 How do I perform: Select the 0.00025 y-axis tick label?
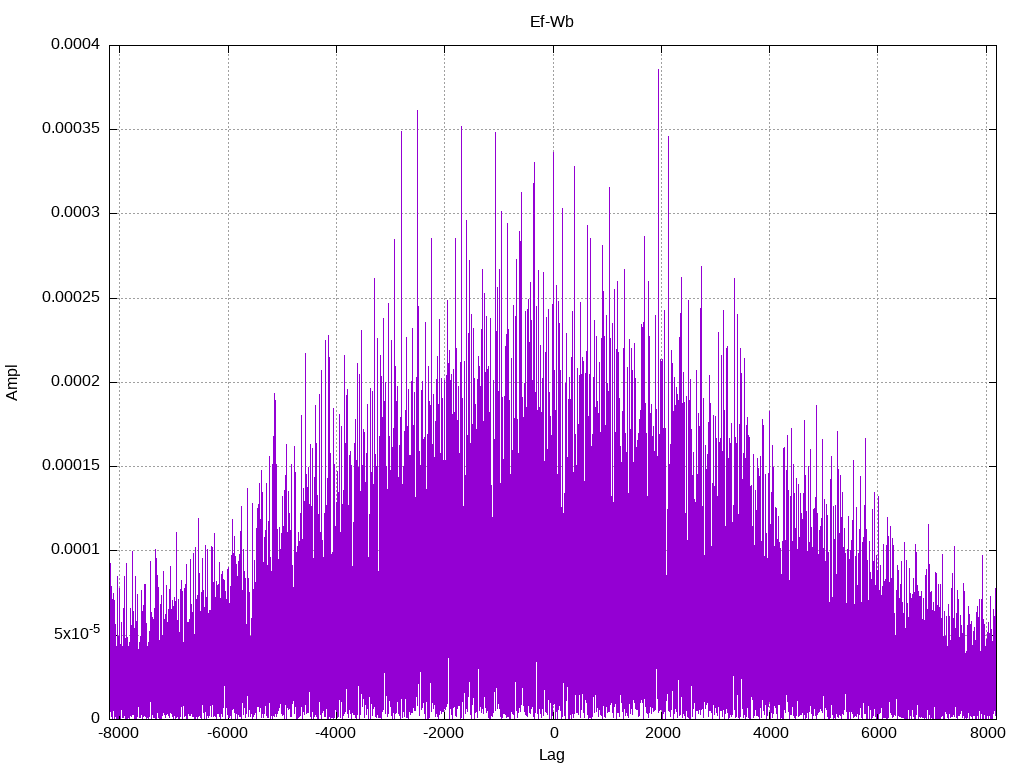pyautogui.click(x=71, y=297)
